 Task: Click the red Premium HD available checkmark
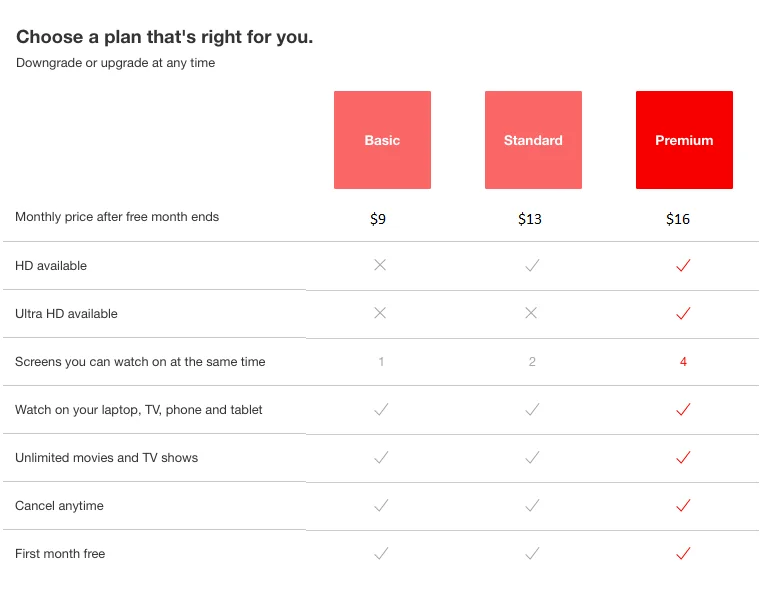point(683,265)
